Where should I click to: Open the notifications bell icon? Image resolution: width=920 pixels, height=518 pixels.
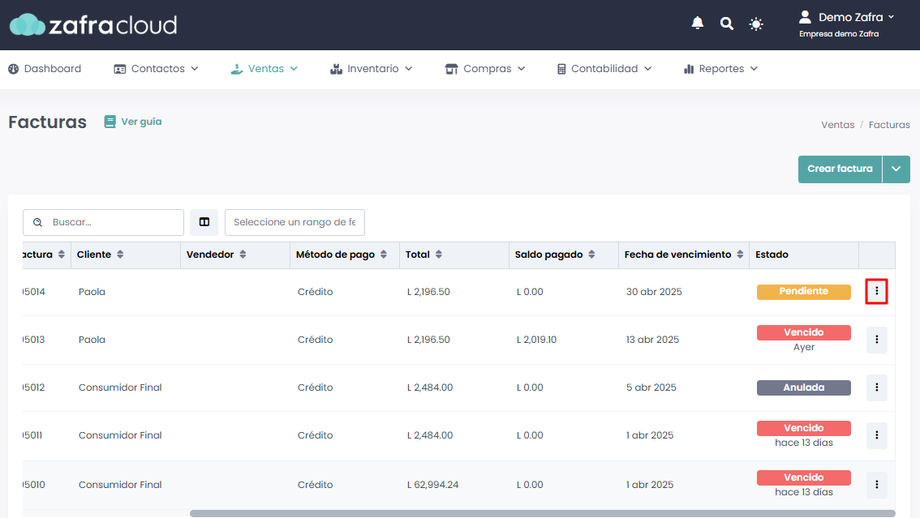click(698, 23)
